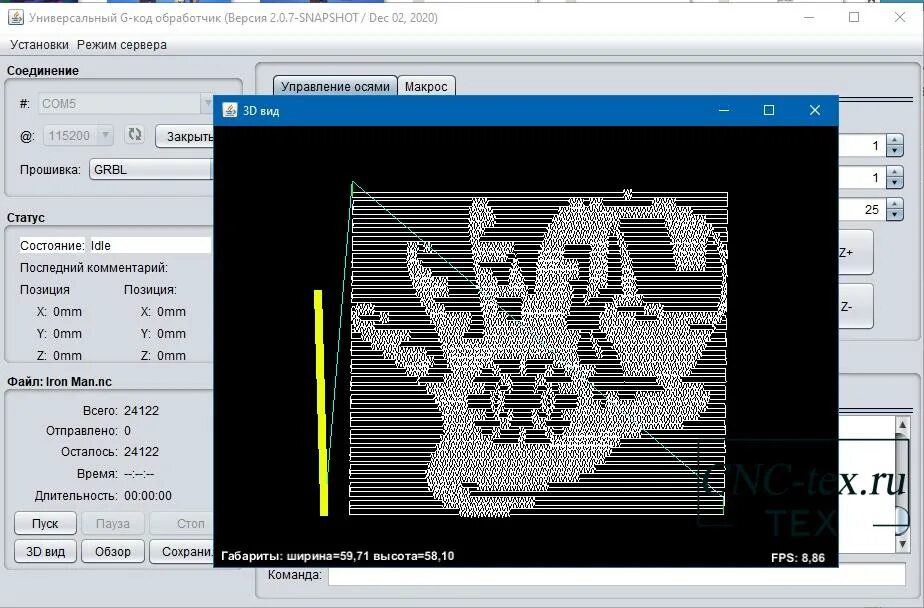Decrease the spinner showing 25
The height and width of the screenshot is (608, 924).
click(x=895, y=214)
